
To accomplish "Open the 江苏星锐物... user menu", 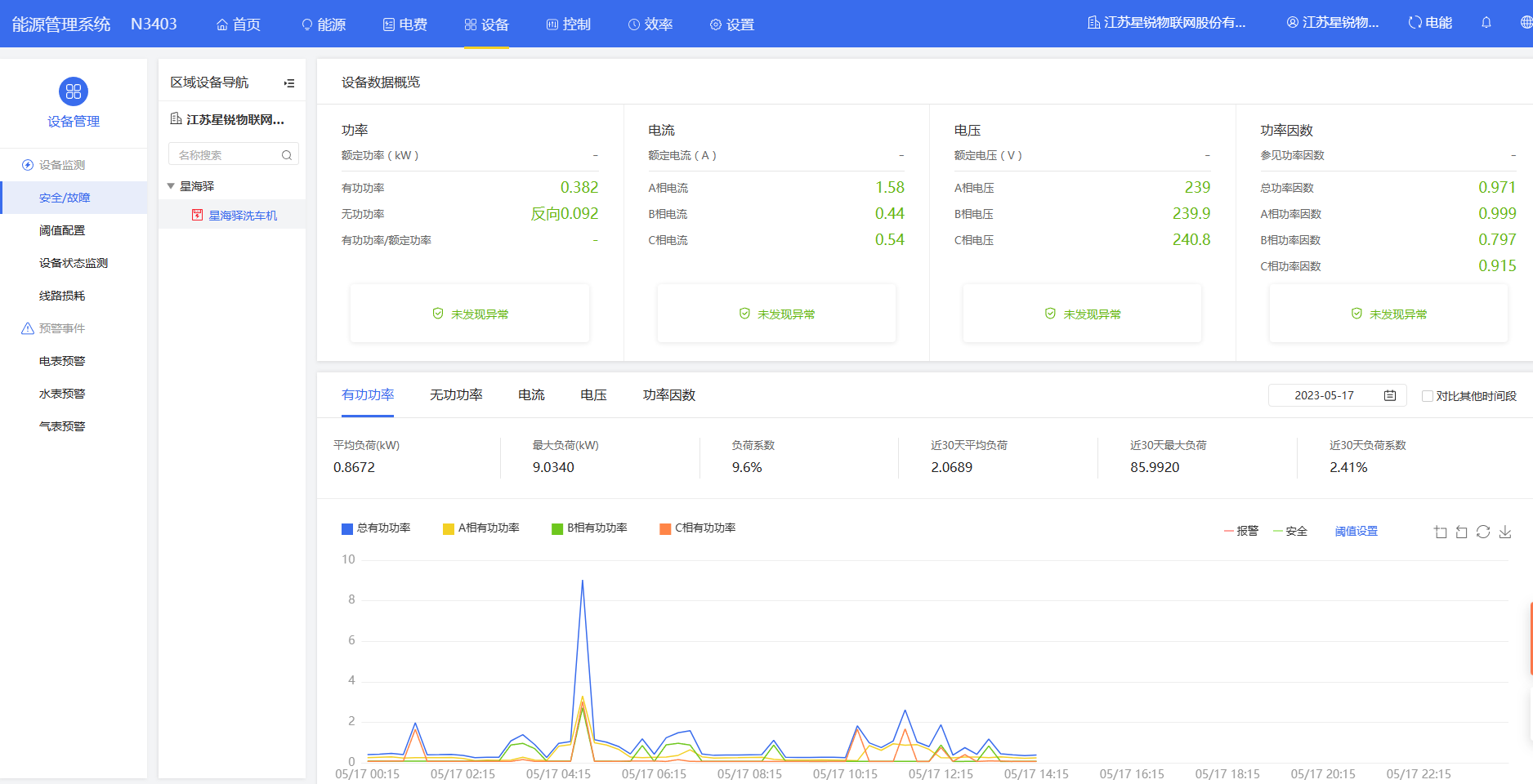I will [x=1333, y=23].
